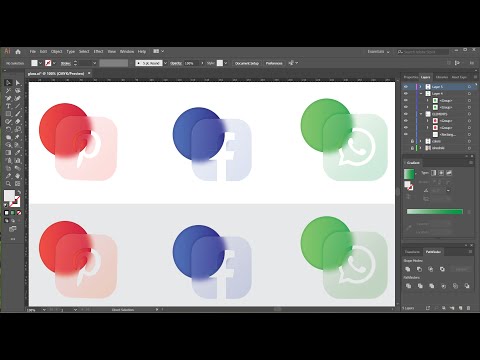The width and height of the screenshot is (480, 360).
Task: Pick the Type tool
Action: click(8, 106)
